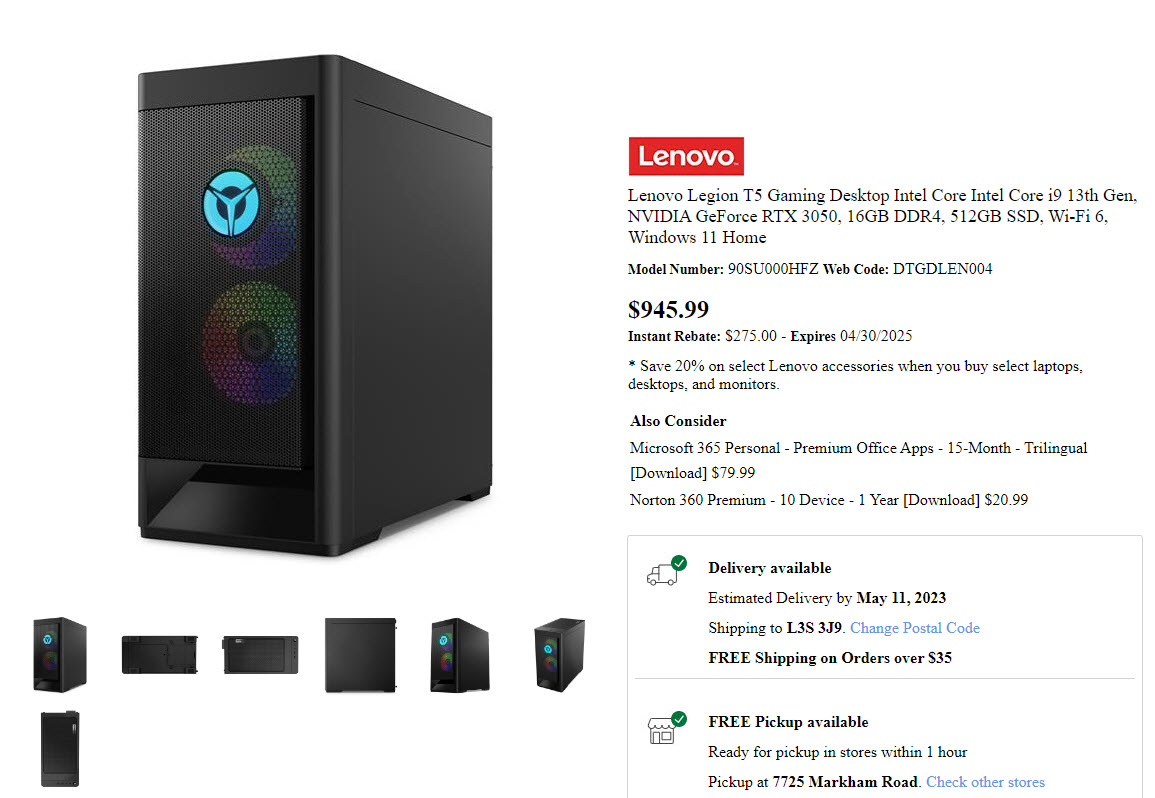Click the store pickup icon
This screenshot has height=798, width=1155.
[x=662, y=730]
